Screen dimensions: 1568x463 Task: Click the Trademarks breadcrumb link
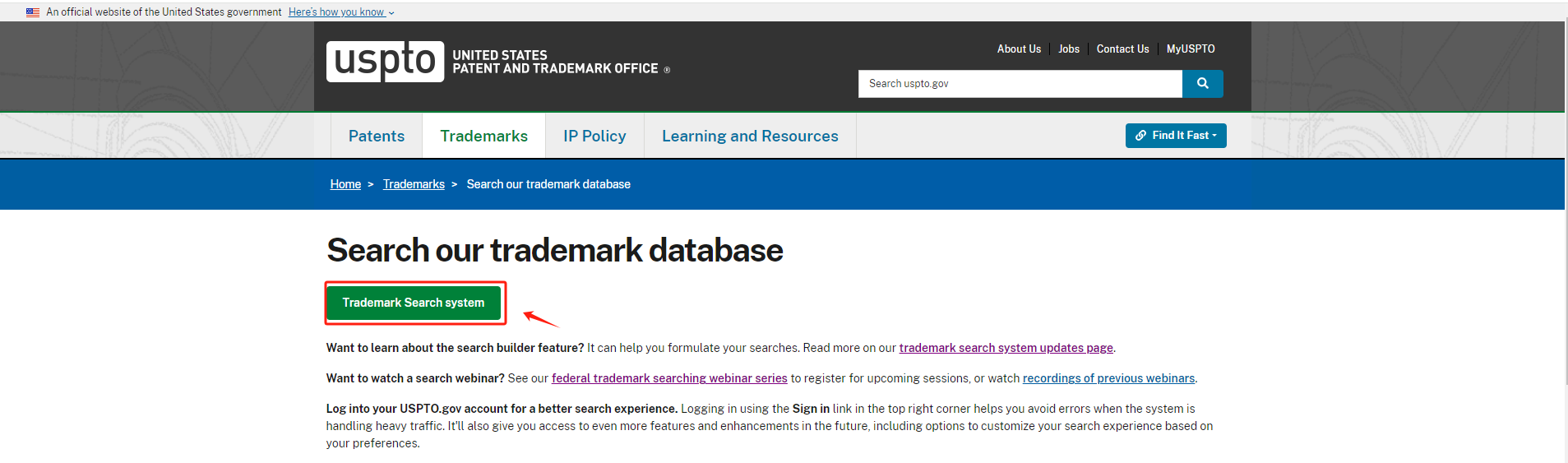tap(414, 184)
